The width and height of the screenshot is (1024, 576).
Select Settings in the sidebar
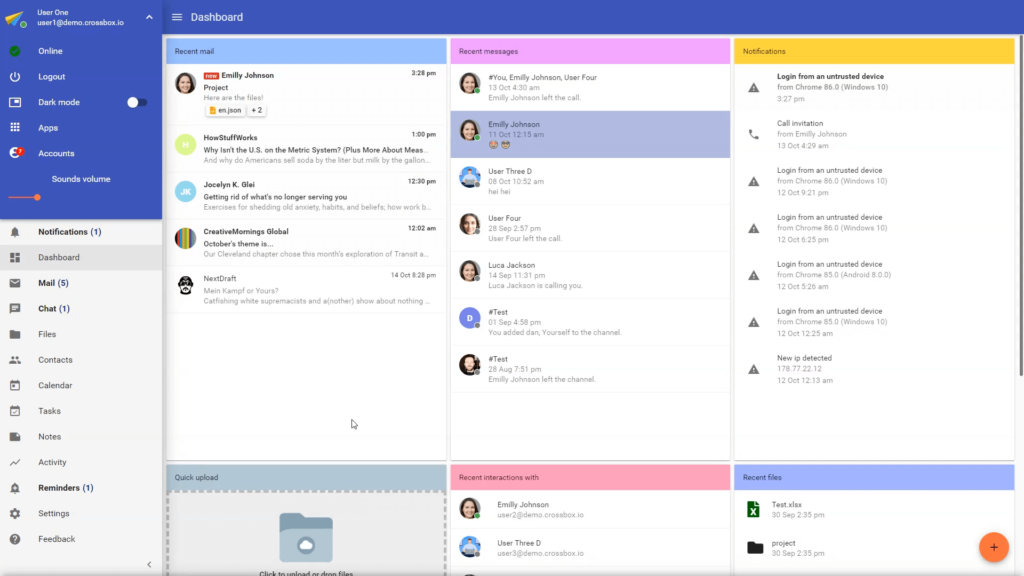coord(54,514)
